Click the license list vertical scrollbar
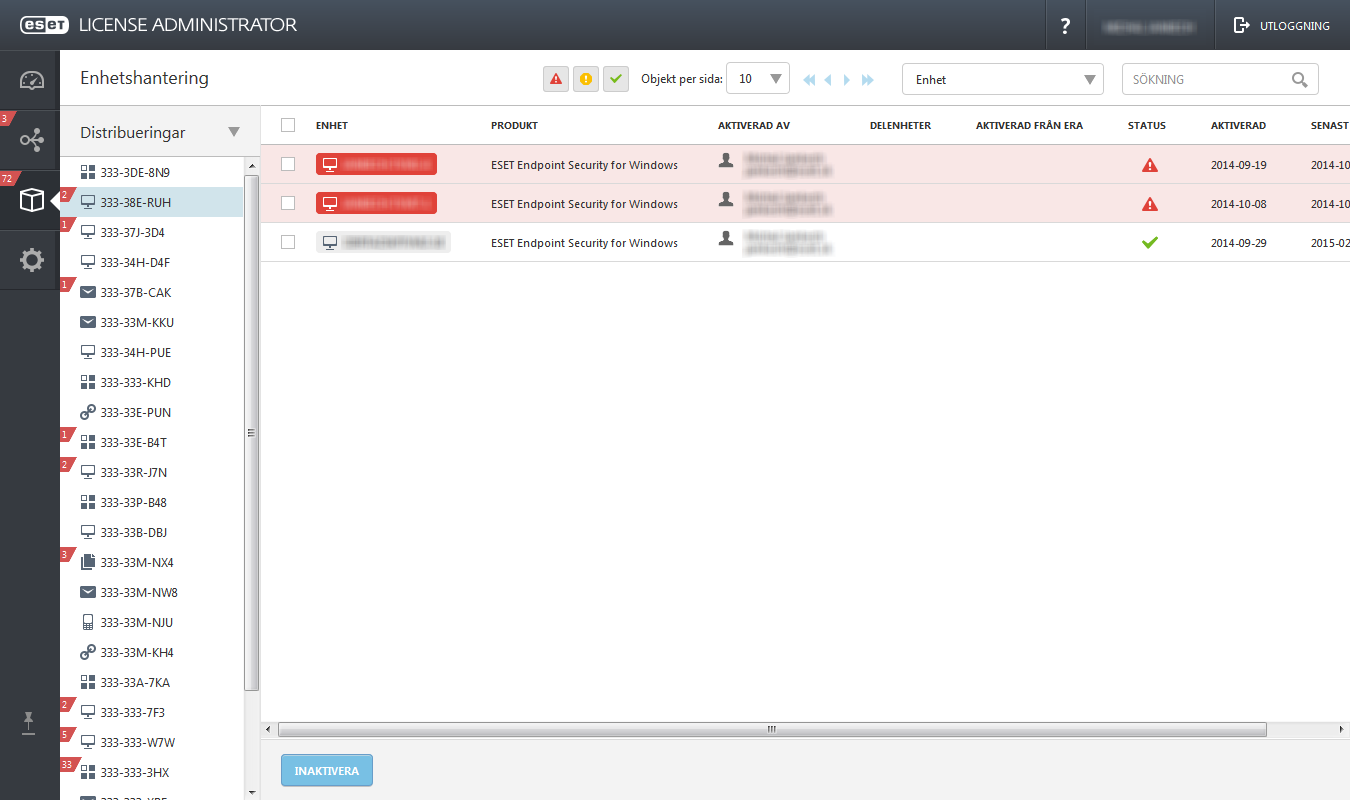The height and width of the screenshot is (800, 1350). click(x=251, y=433)
